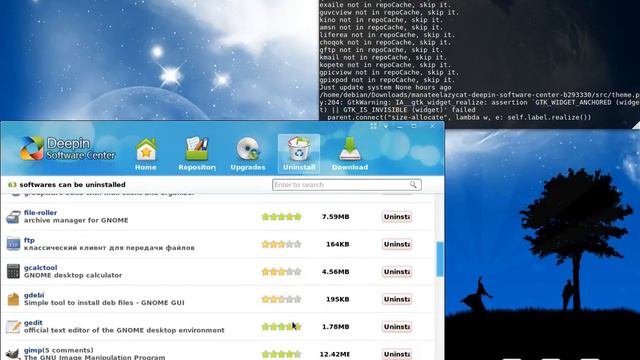Click the gdebi package icon
Viewport: 640px width, 360px height.
coord(13,299)
